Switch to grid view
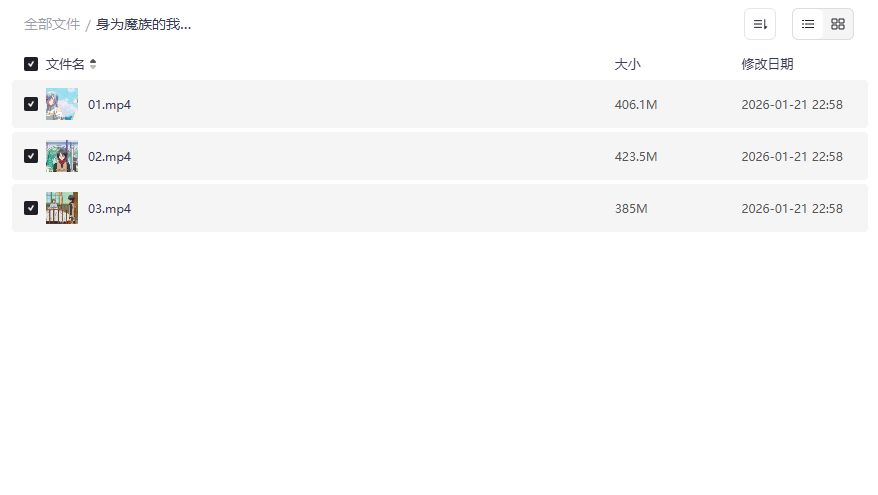 [x=838, y=24]
